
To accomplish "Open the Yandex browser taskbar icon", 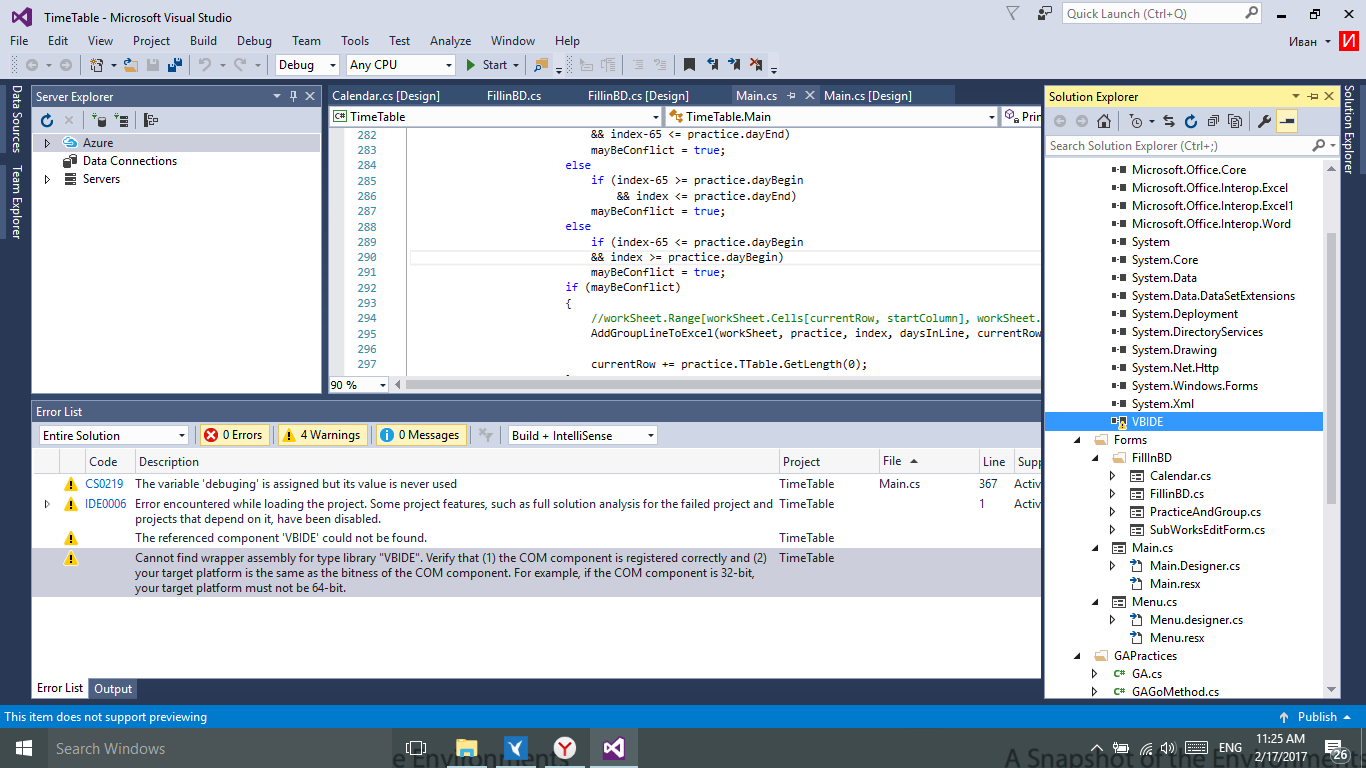I will pos(565,747).
